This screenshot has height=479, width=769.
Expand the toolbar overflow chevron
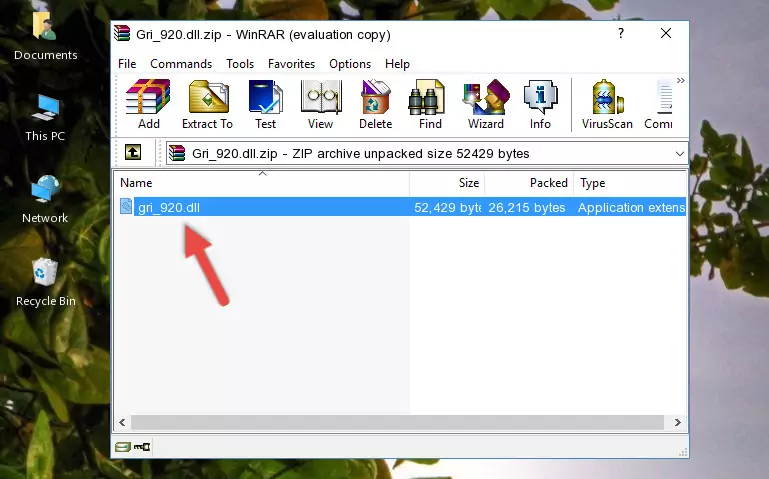(x=681, y=80)
